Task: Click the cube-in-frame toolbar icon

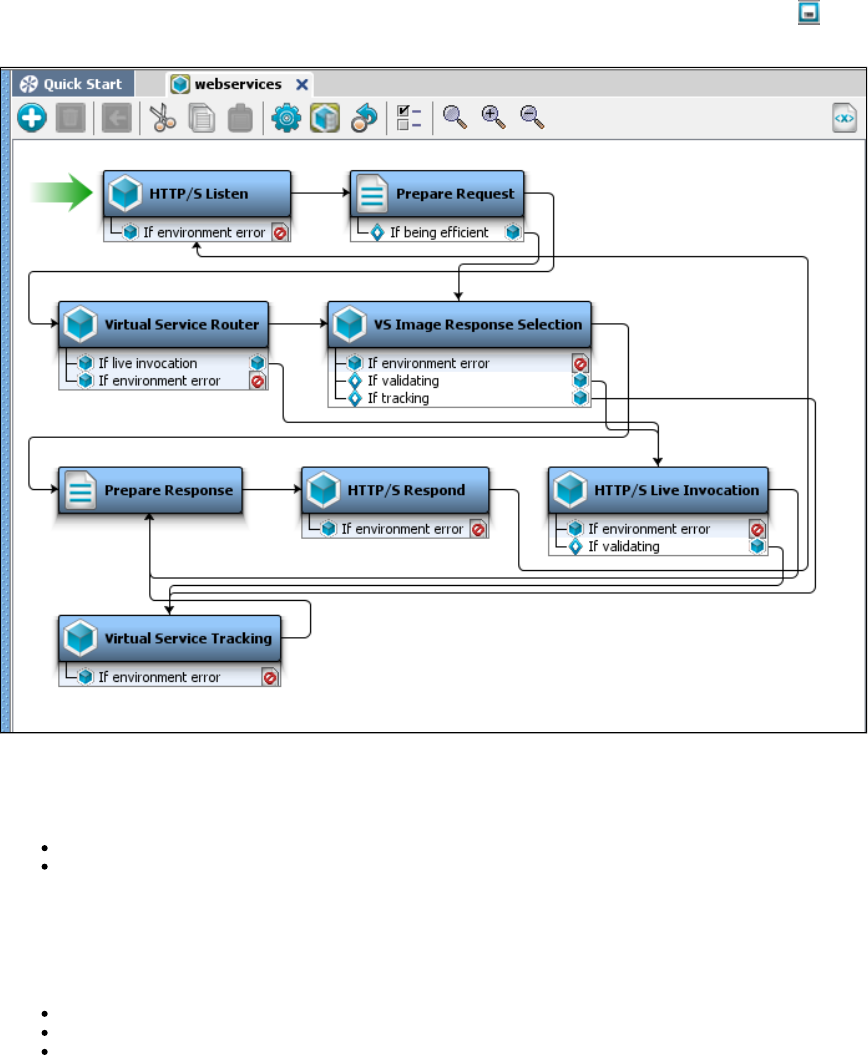Action: click(325, 118)
